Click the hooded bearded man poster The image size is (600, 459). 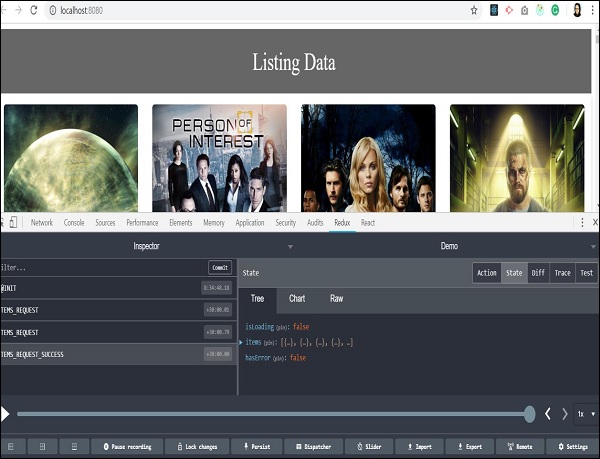click(x=517, y=158)
